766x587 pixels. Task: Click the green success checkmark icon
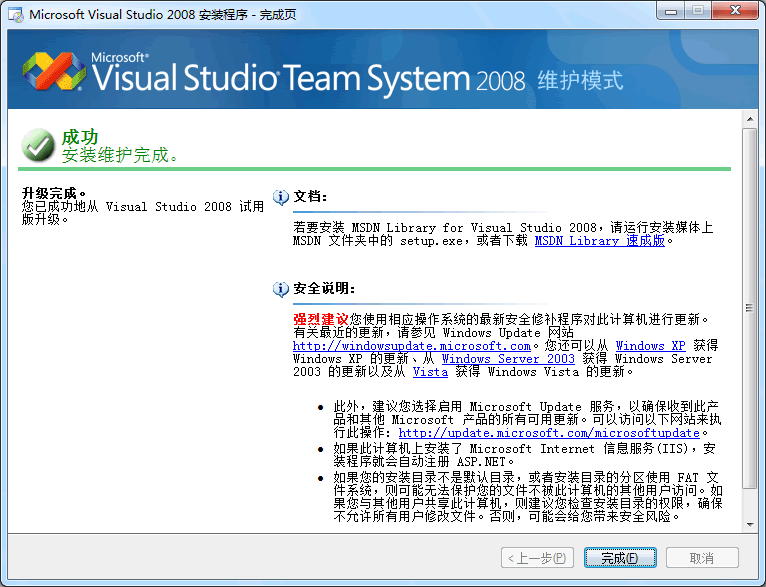pyautogui.click(x=38, y=145)
